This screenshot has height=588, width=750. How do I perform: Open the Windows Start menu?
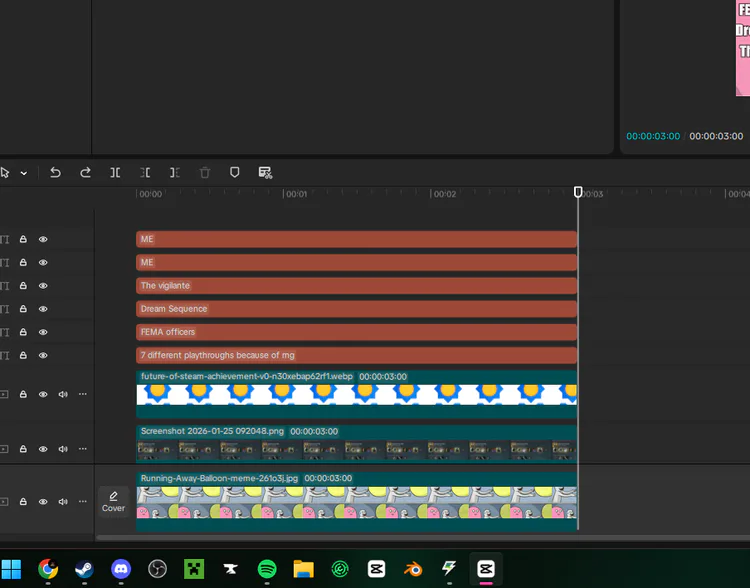click(11, 569)
